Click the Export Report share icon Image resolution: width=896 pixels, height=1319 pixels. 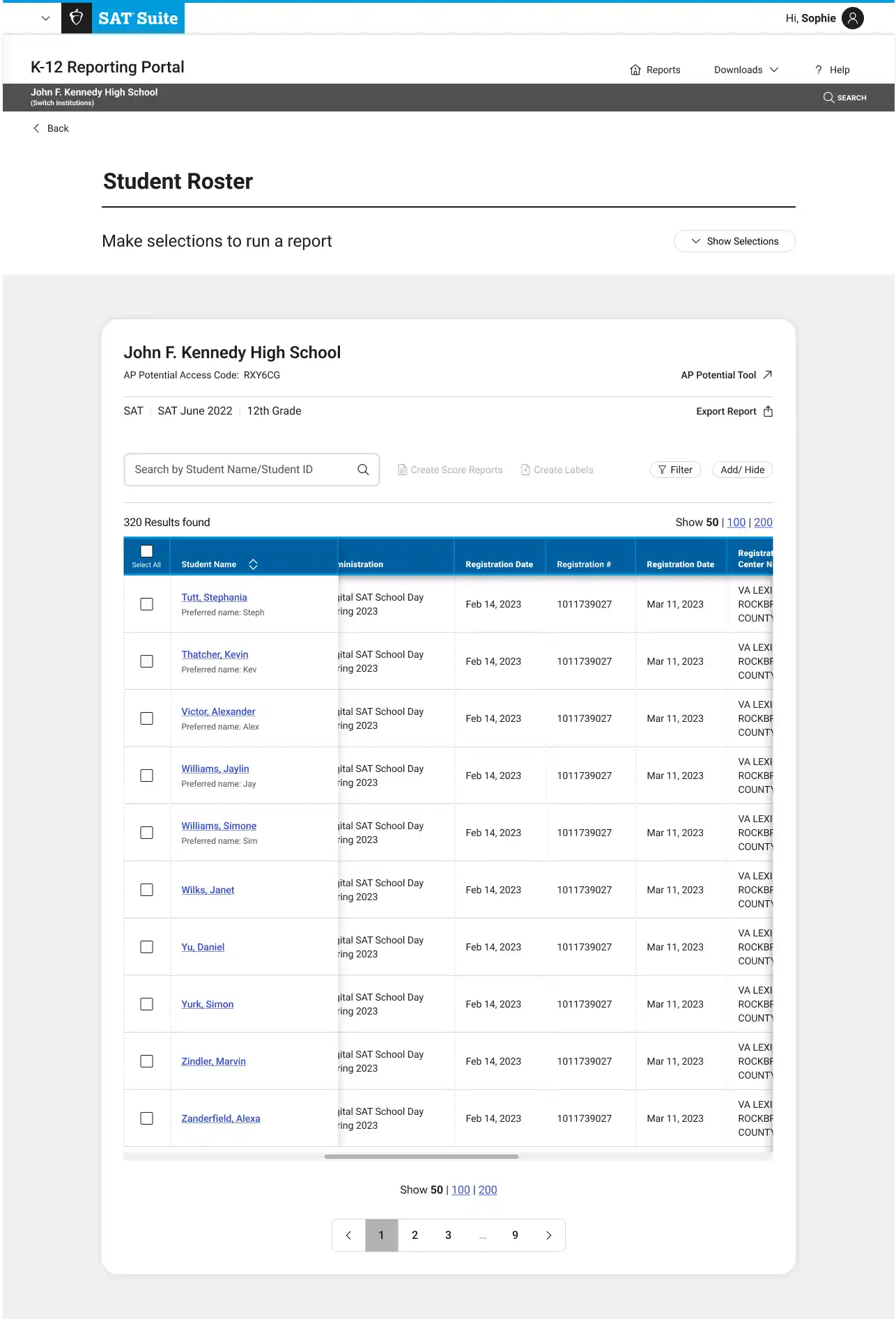pos(768,411)
